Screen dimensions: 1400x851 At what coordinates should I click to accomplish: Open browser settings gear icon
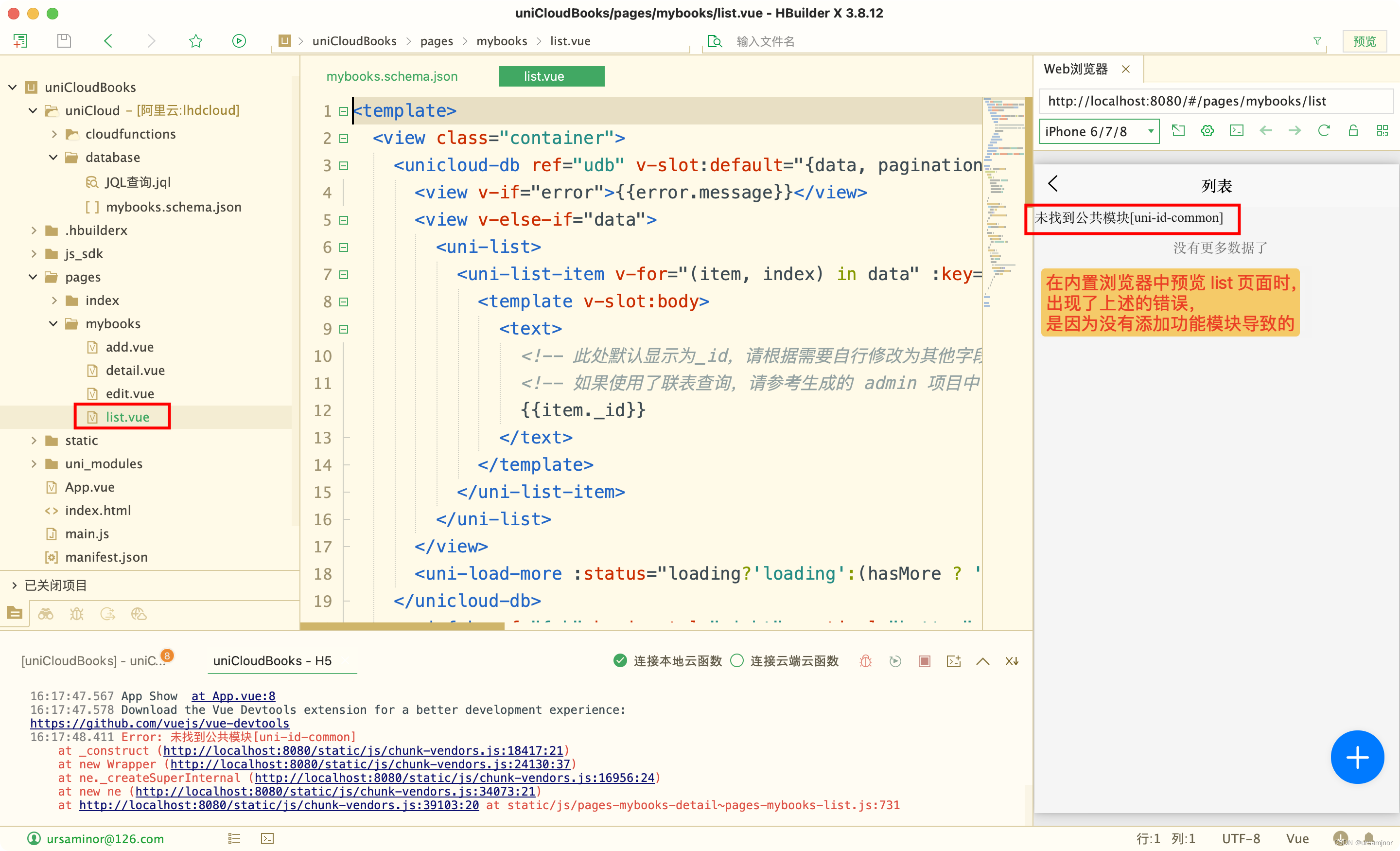pyautogui.click(x=1207, y=131)
